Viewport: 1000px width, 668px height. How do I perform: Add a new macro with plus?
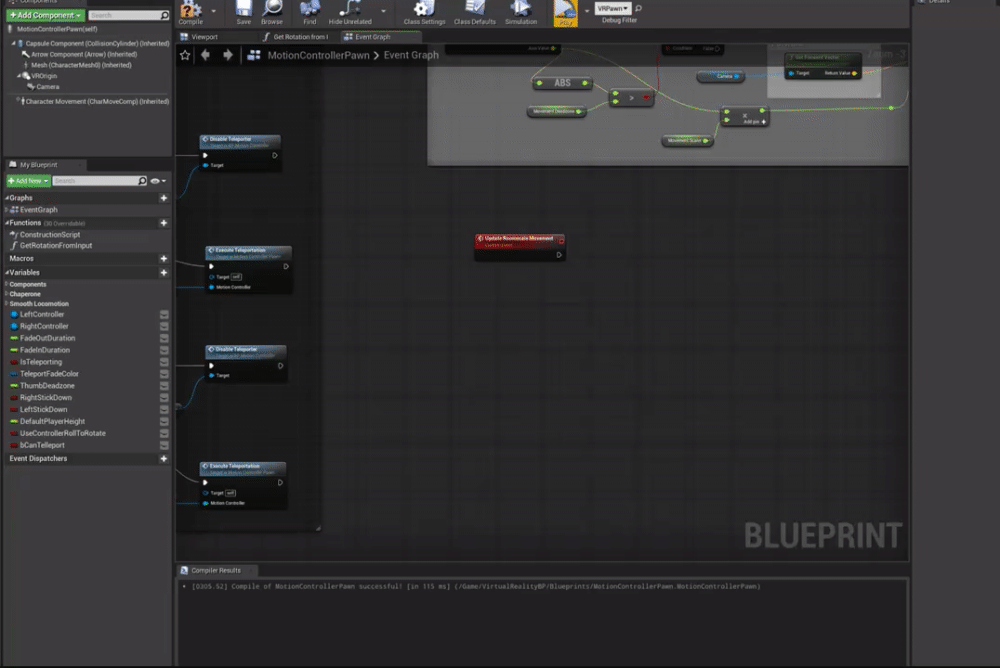click(163, 258)
